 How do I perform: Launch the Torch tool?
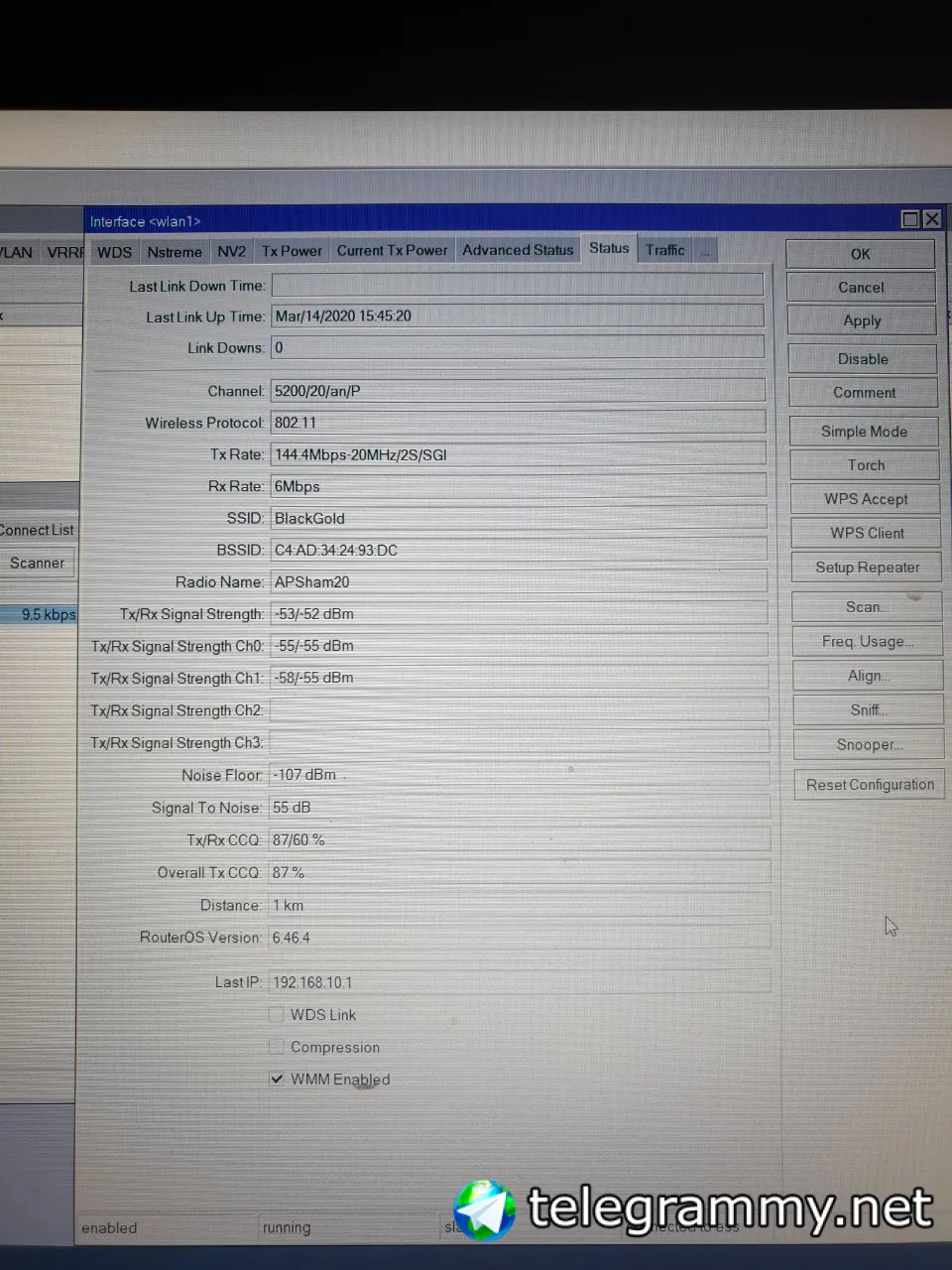tap(866, 465)
